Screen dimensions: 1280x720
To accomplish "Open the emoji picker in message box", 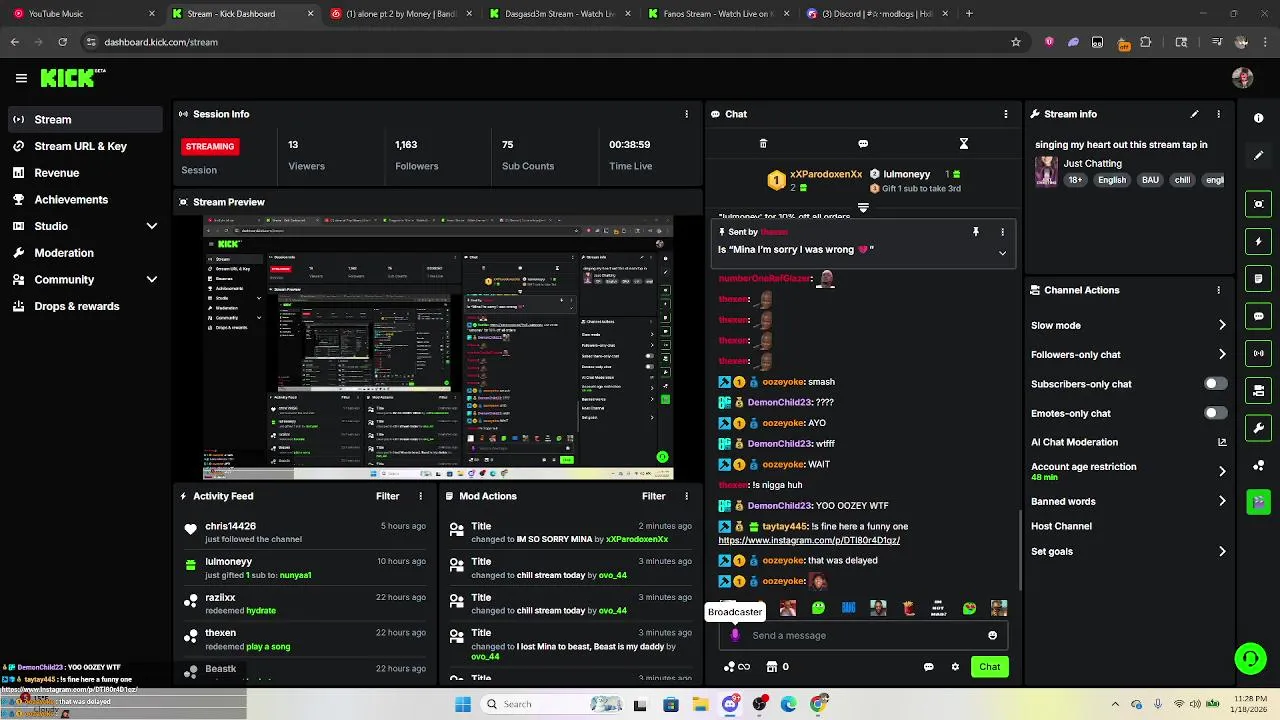I will [x=992, y=635].
